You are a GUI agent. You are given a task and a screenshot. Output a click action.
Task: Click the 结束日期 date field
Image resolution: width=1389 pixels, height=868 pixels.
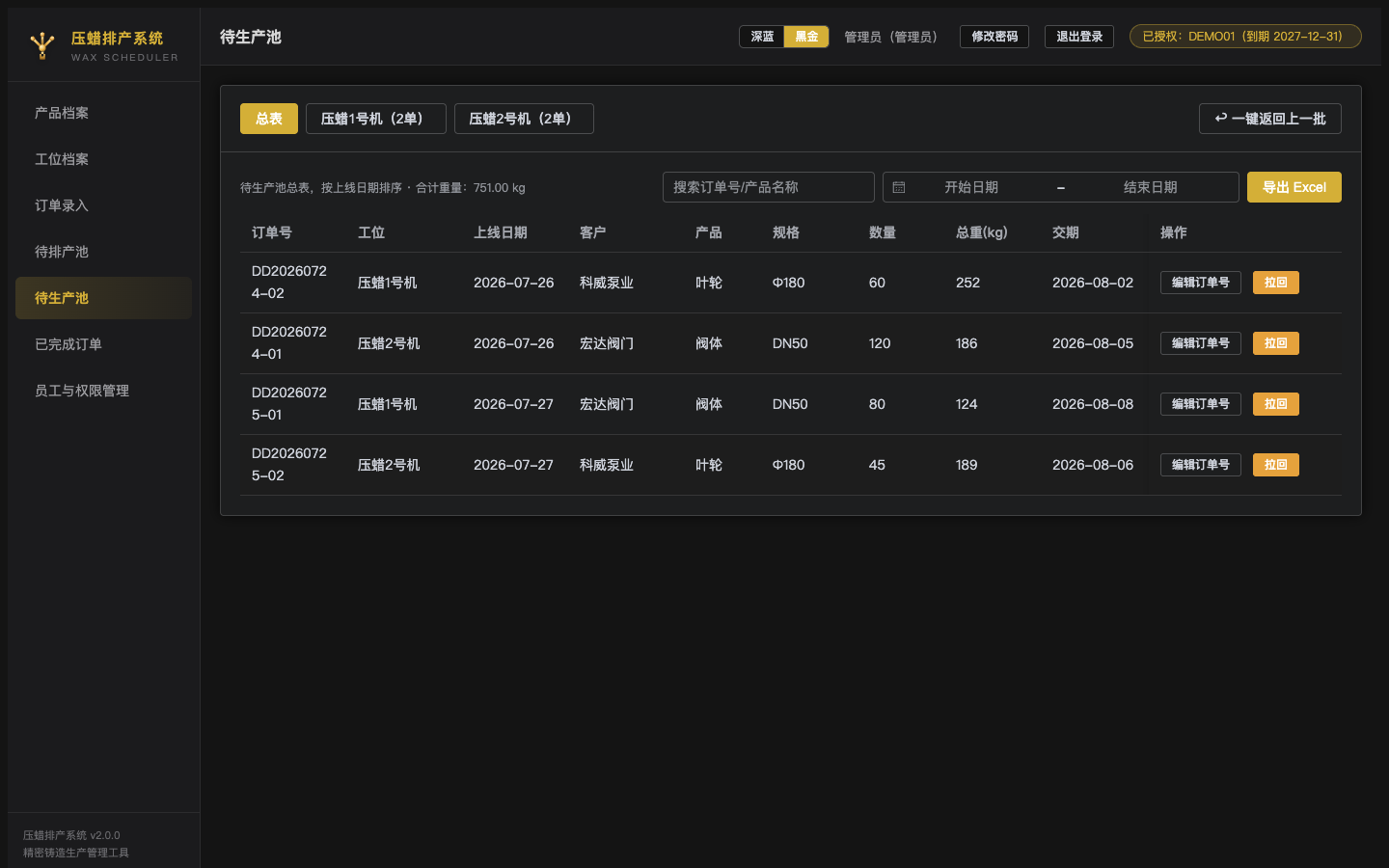(1151, 187)
